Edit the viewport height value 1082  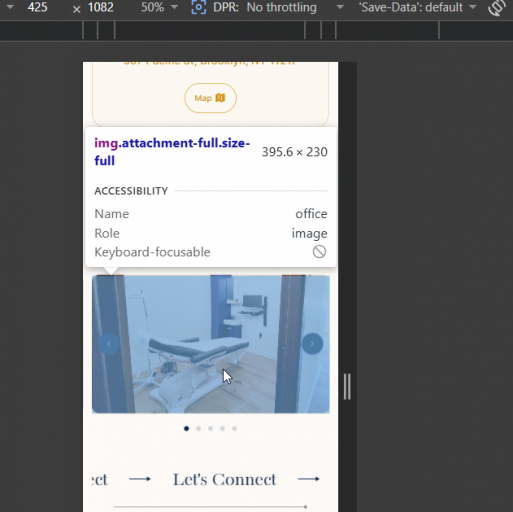[101, 7]
